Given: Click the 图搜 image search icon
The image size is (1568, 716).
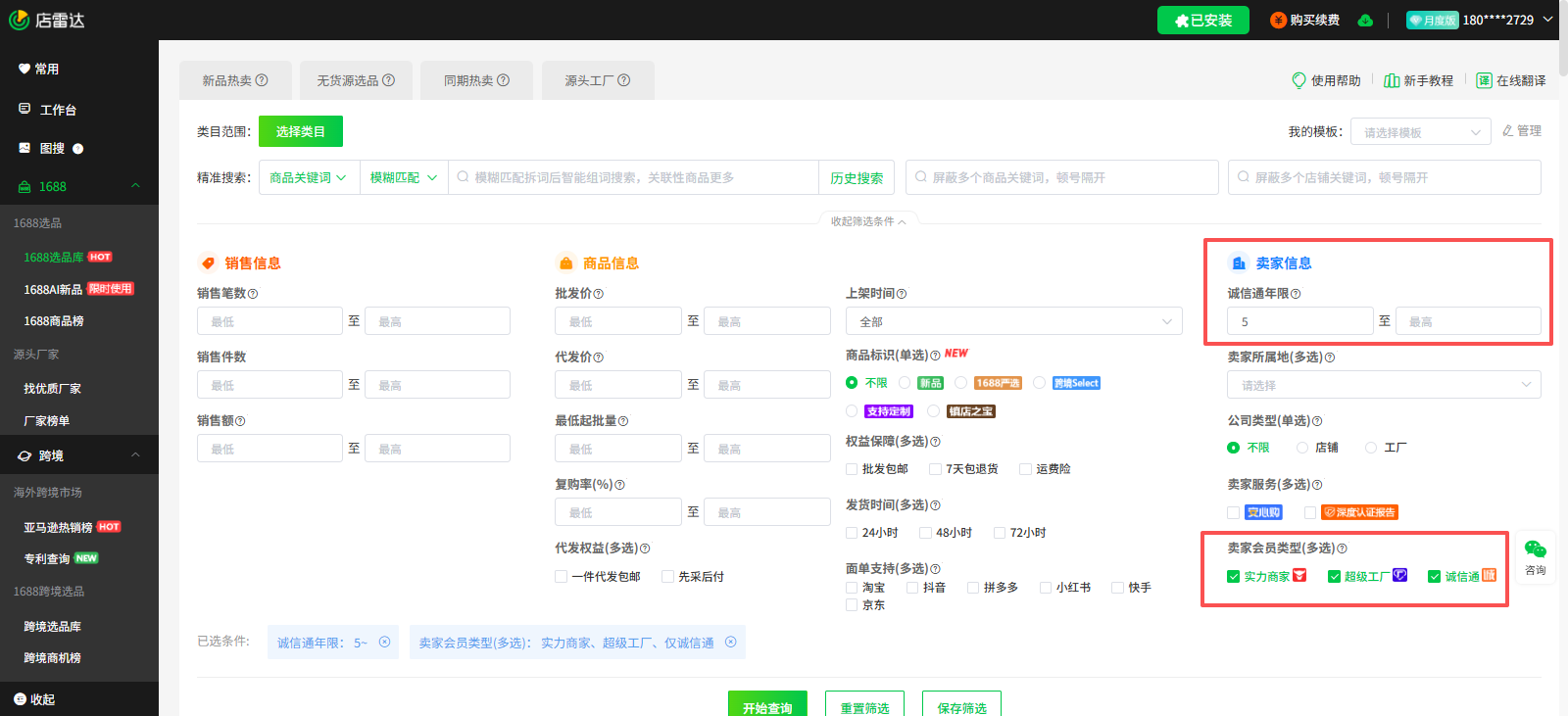Looking at the screenshot, I should (24, 148).
